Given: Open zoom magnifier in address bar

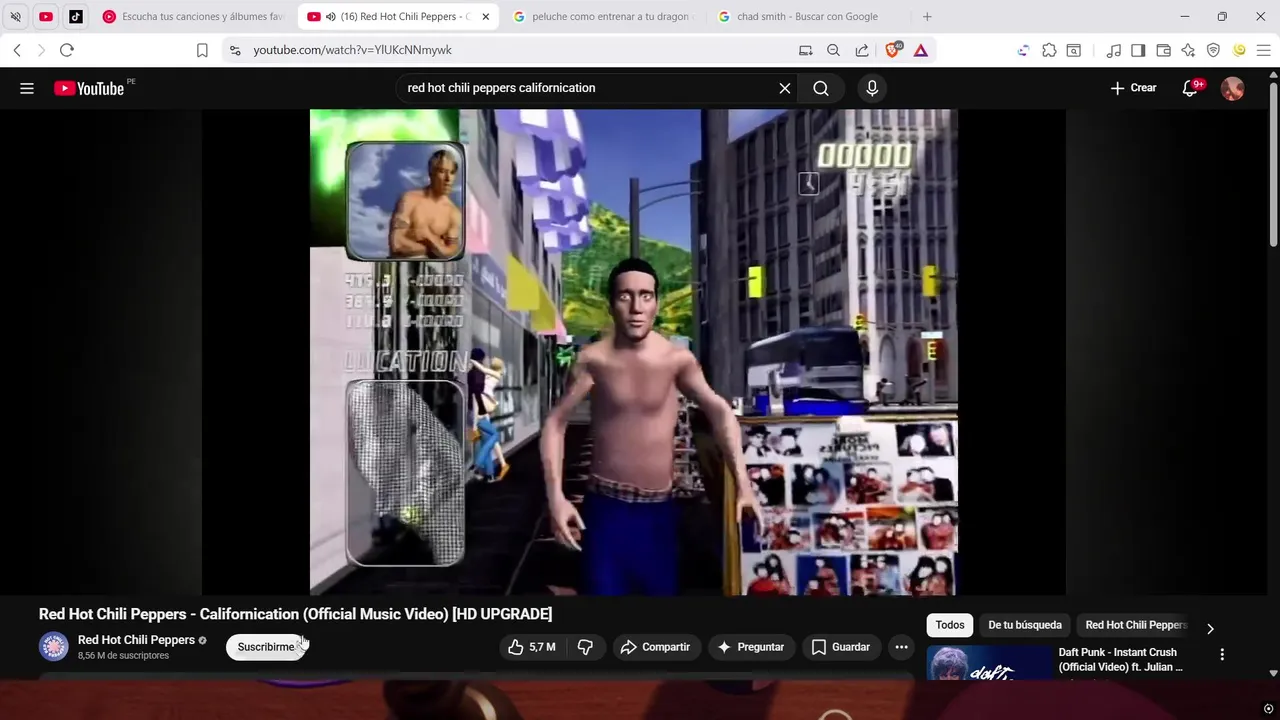Looking at the screenshot, I should 833,50.
